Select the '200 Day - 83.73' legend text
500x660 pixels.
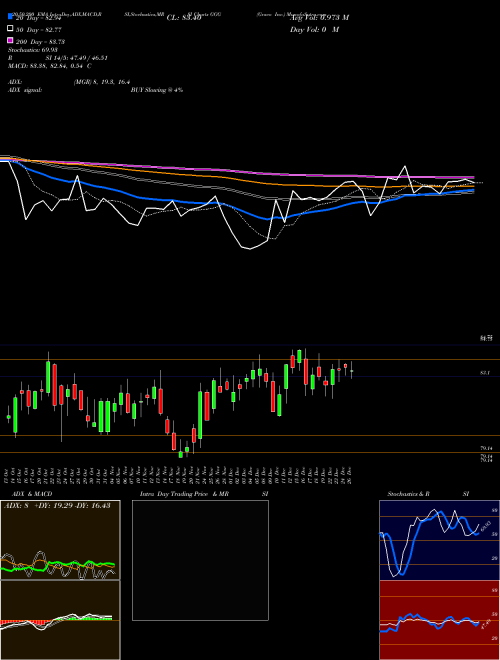[40, 41]
